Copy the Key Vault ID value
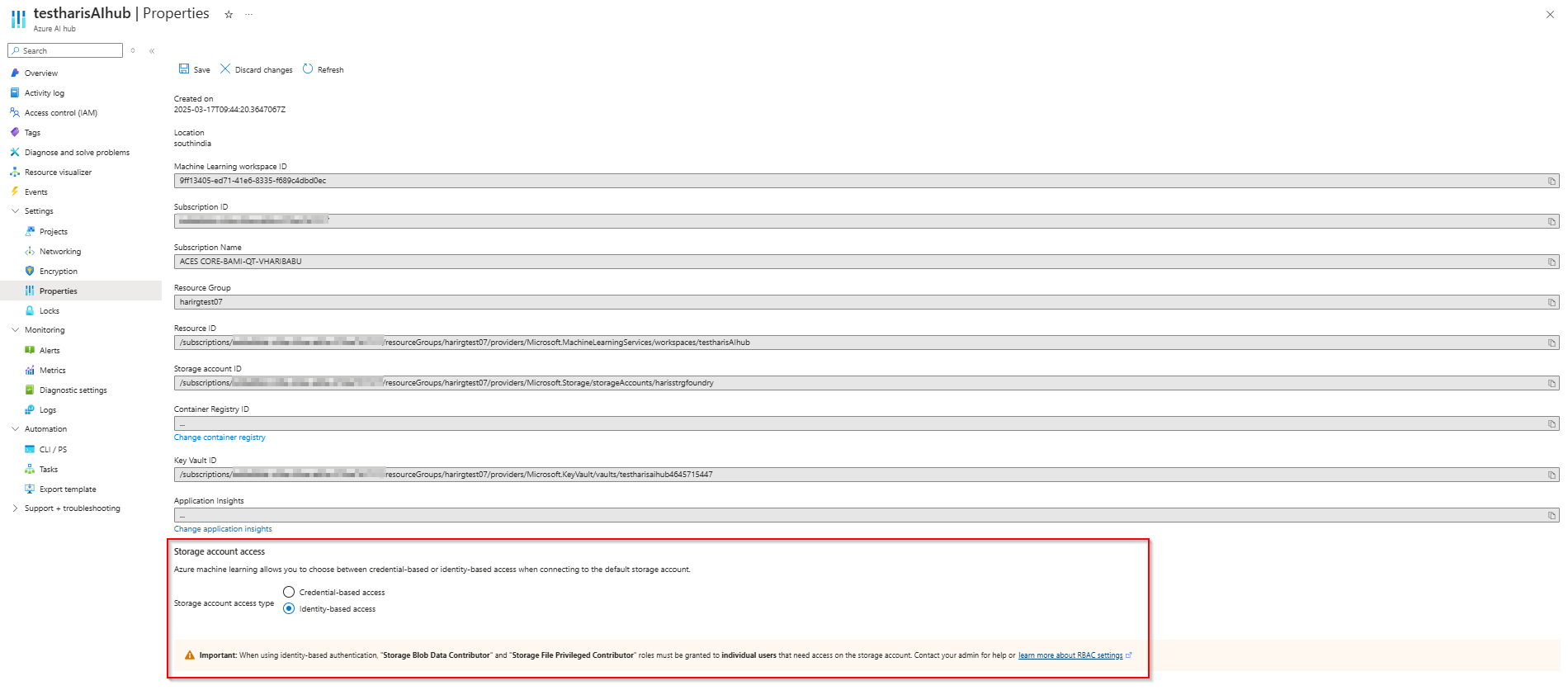 coord(1551,475)
